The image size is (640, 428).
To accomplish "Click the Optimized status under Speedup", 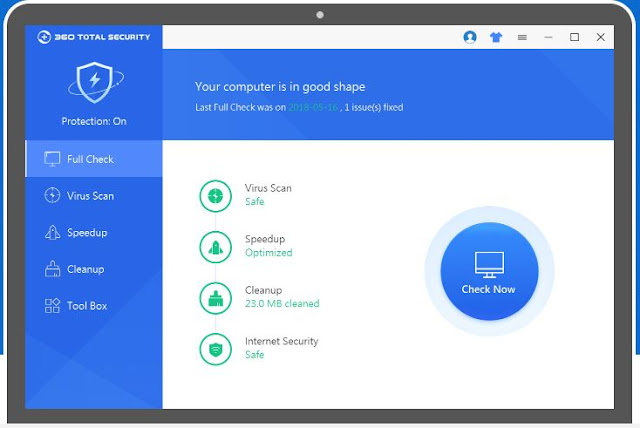I will click(269, 253).
